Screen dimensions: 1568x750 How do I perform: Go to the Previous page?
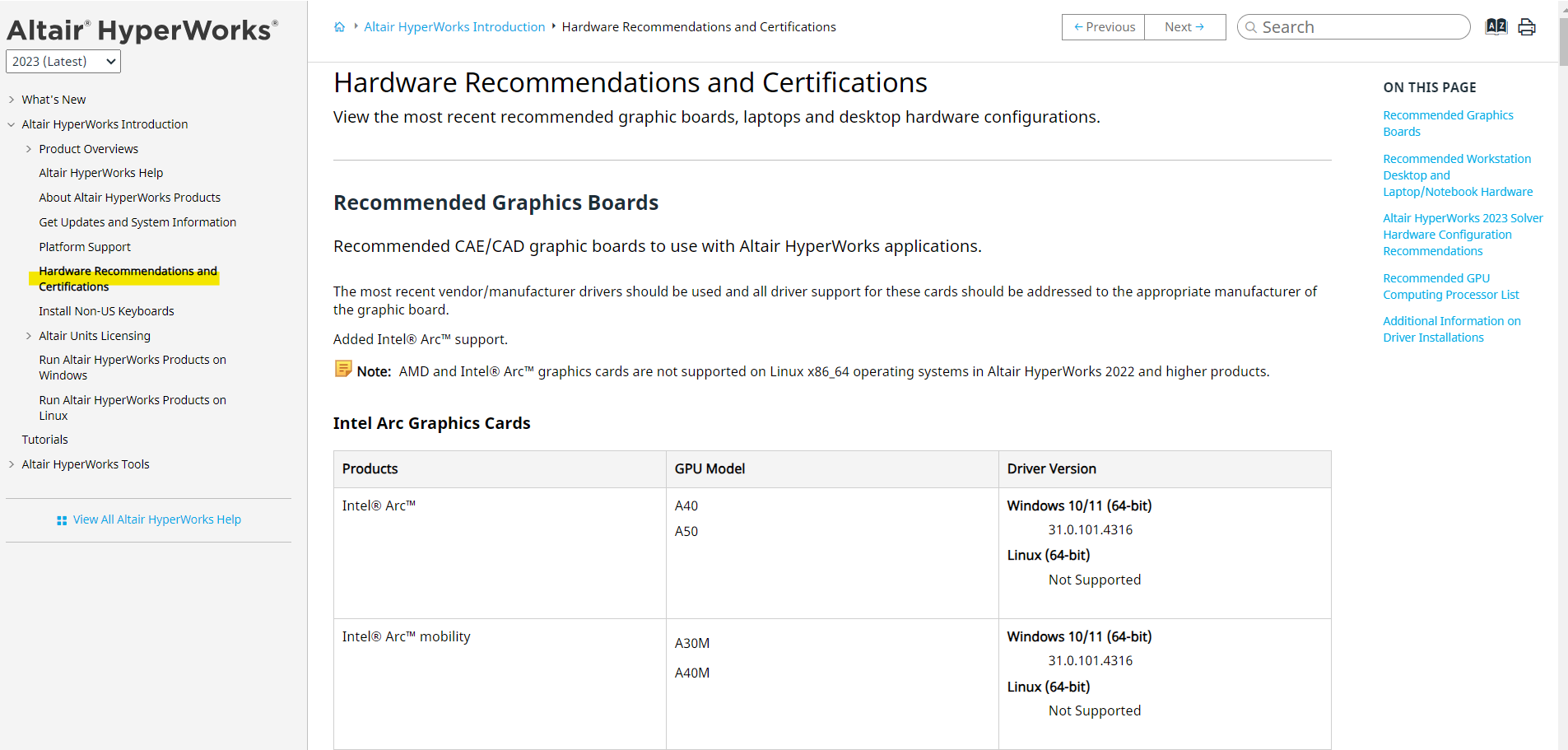tap(1104, 27)
